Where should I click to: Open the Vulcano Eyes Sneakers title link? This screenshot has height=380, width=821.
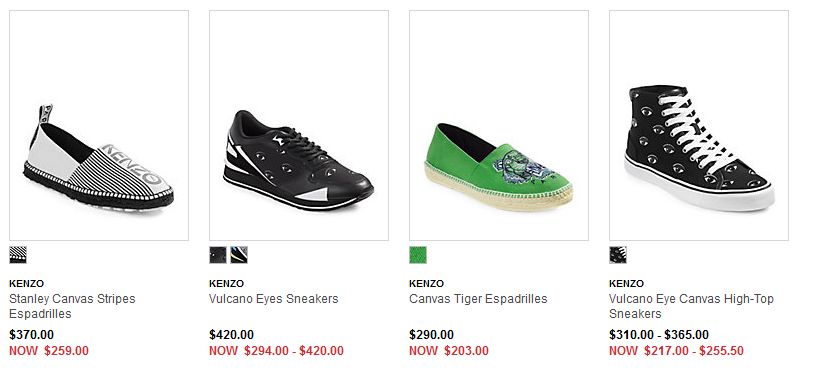[274, 299]
